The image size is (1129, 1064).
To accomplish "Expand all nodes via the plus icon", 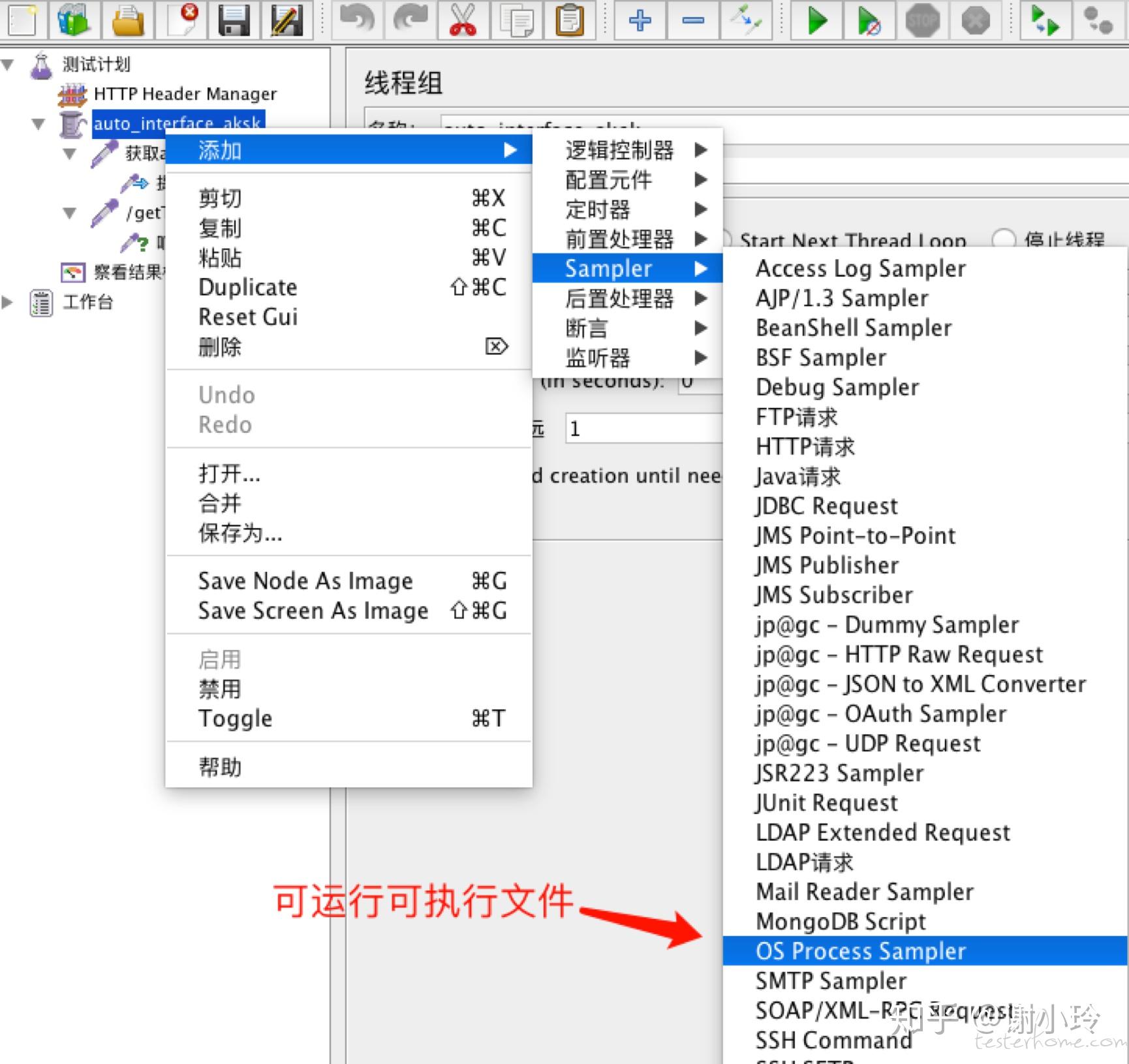I will [x=640, y=21].
